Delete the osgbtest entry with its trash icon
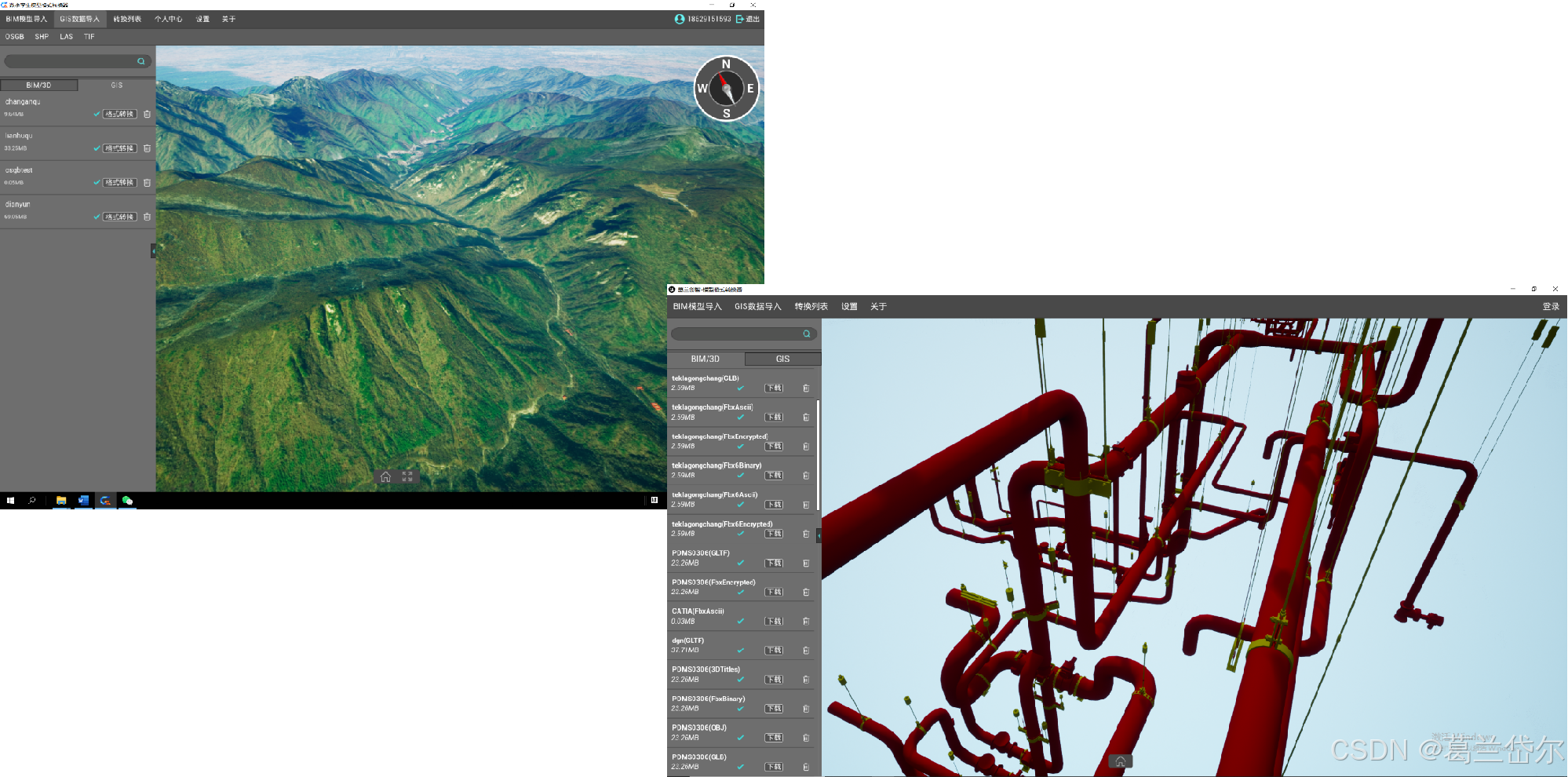Viewport: 1568px width, 777px height. click(x=147, y=183)
